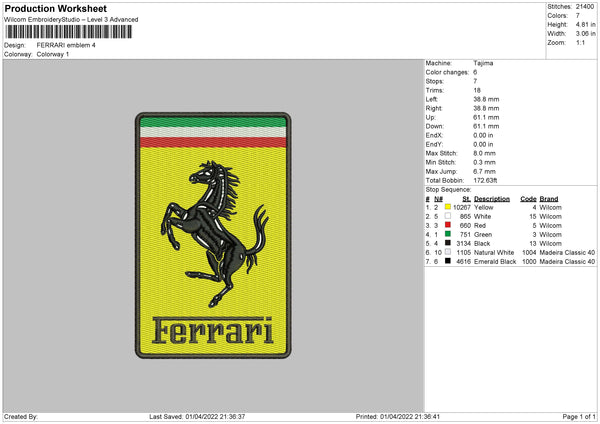
Task: Click the Width value 3.06 in
Action: pos(585,34)
